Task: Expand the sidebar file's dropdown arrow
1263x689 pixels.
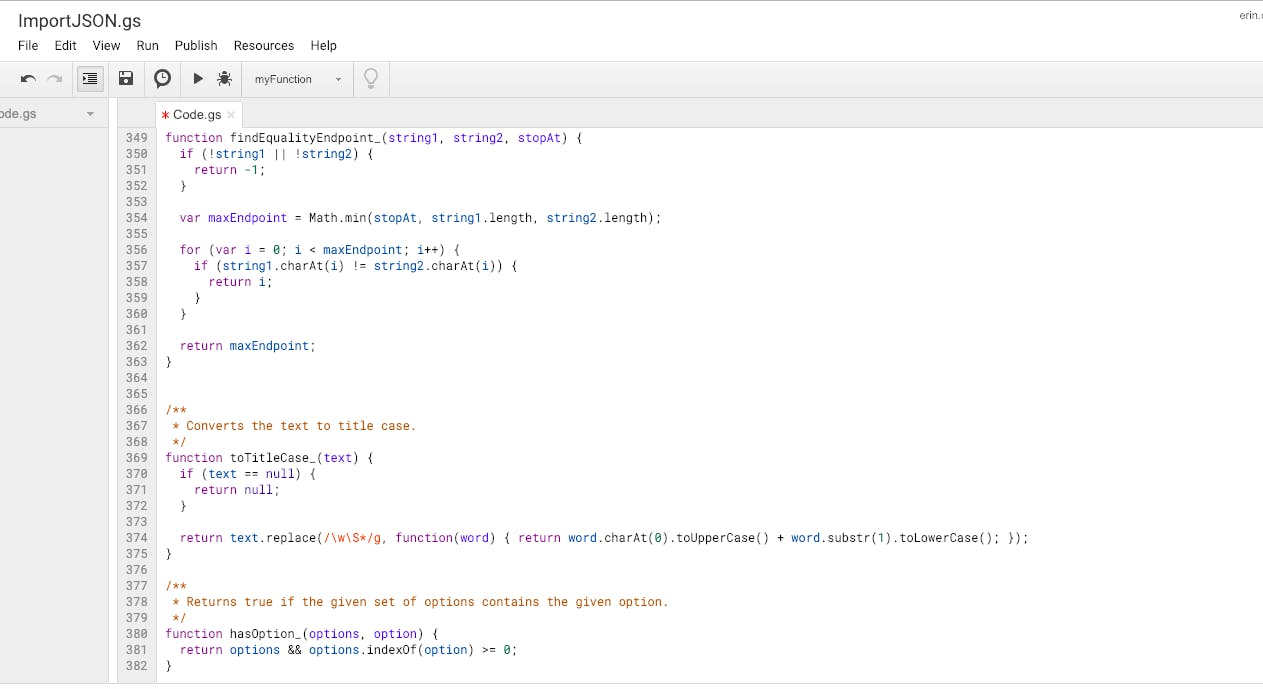Action: coord(90,114)
